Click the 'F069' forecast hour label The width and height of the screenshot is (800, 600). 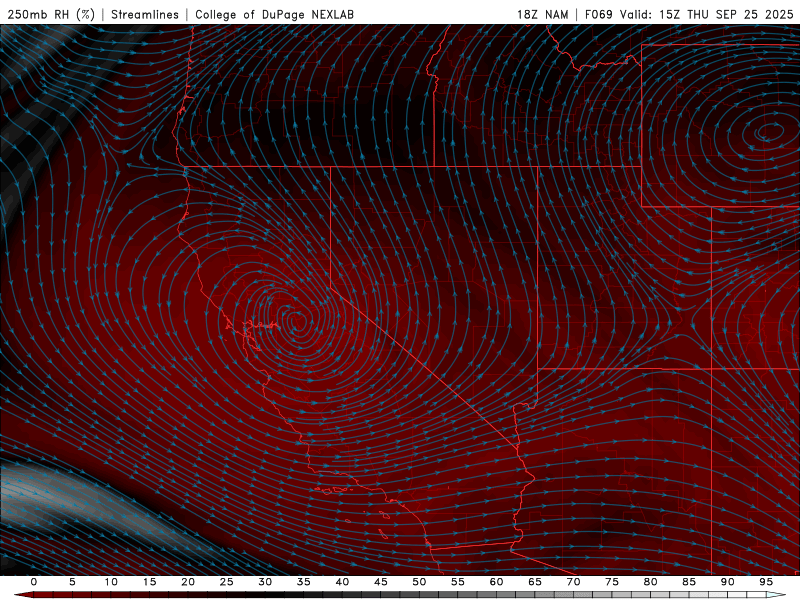[598, 14]
